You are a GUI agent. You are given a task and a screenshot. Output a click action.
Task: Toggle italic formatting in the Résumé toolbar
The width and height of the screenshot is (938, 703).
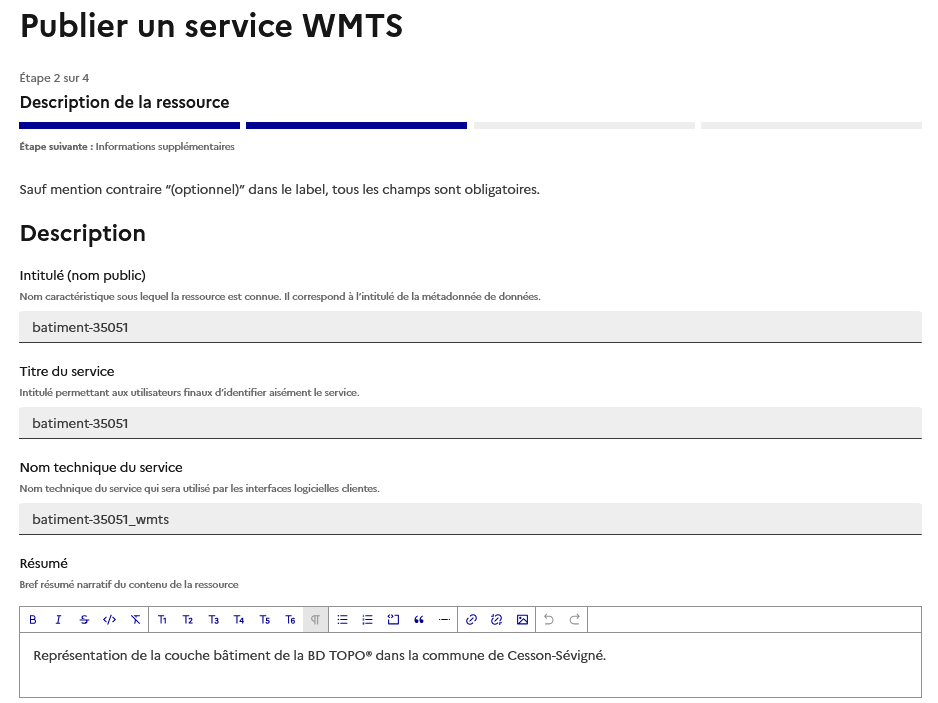click(x=58, y=619)
